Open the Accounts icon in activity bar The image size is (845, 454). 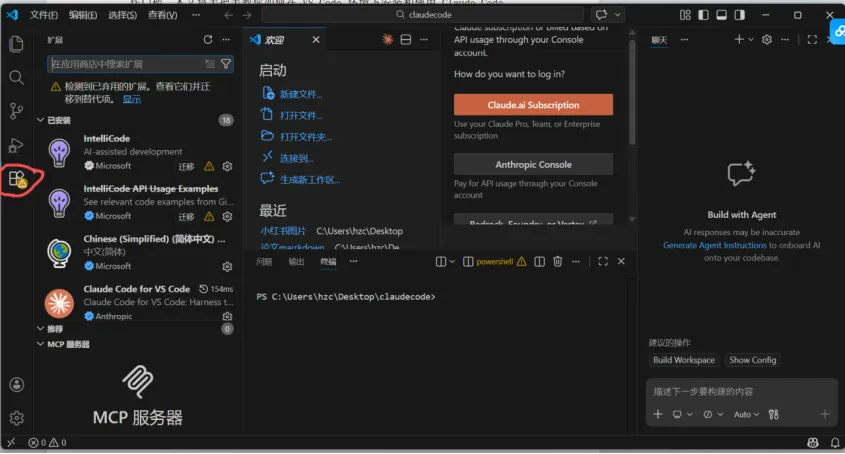(17, 384)
